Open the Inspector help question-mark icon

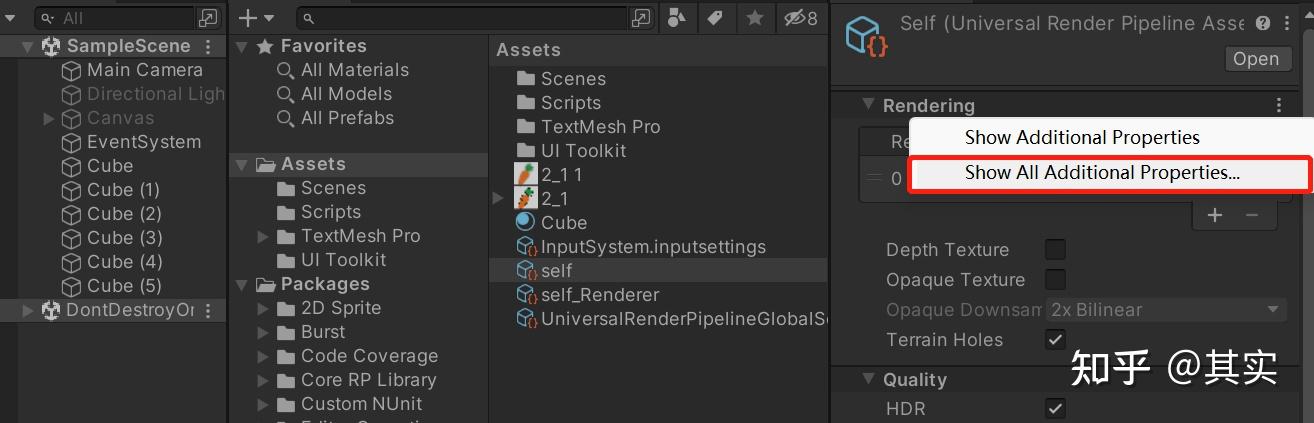point(1263,23)
